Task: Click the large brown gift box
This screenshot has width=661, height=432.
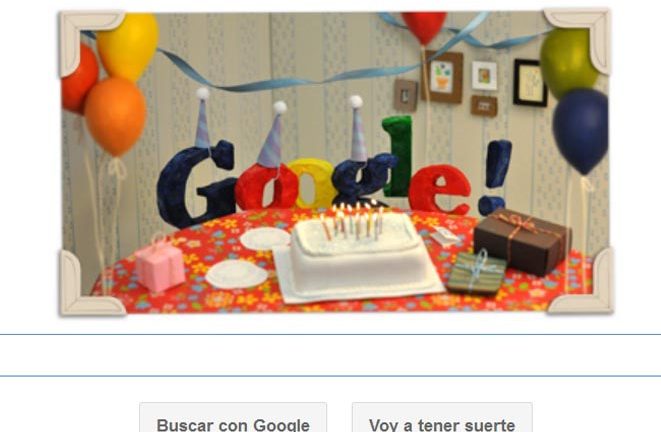Action: (x=523, y=241)
